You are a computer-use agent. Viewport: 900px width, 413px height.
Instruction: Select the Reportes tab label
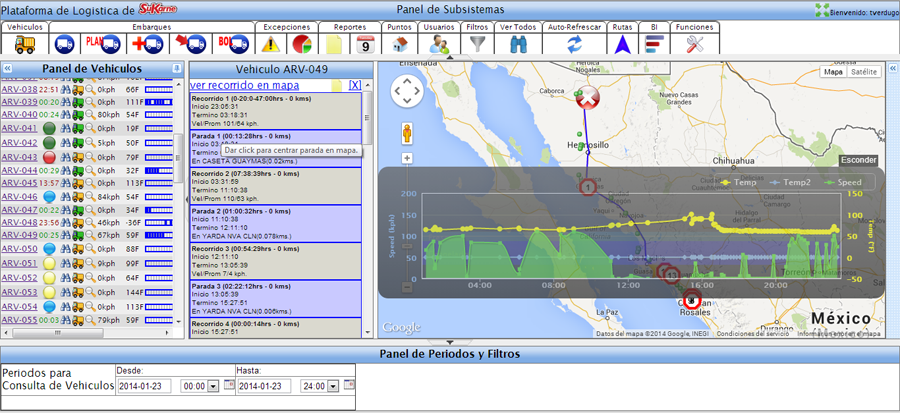pos(350,27)
